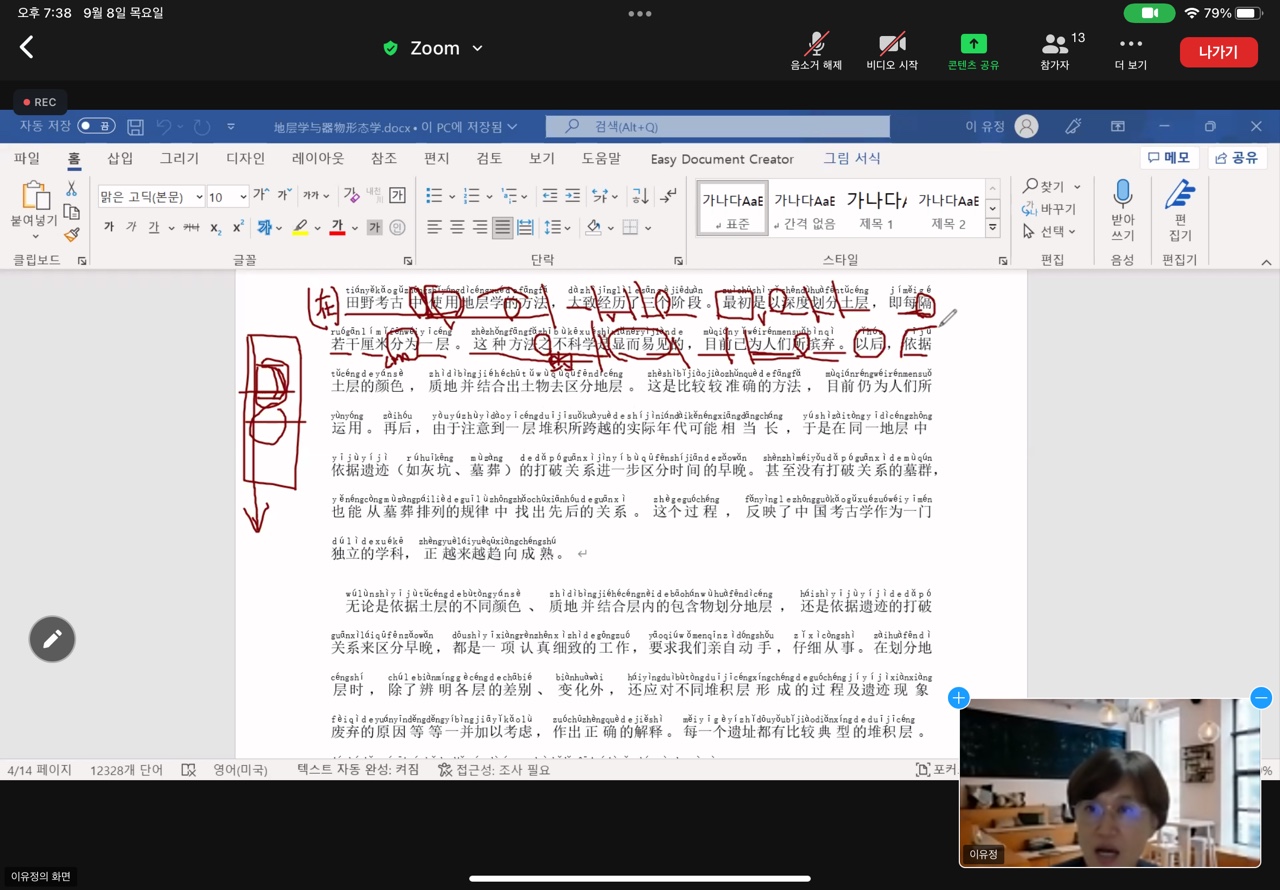This screenshot has width=1280, height=890.
Task: Click the strikethrough formatting icon
Action: 191,228
